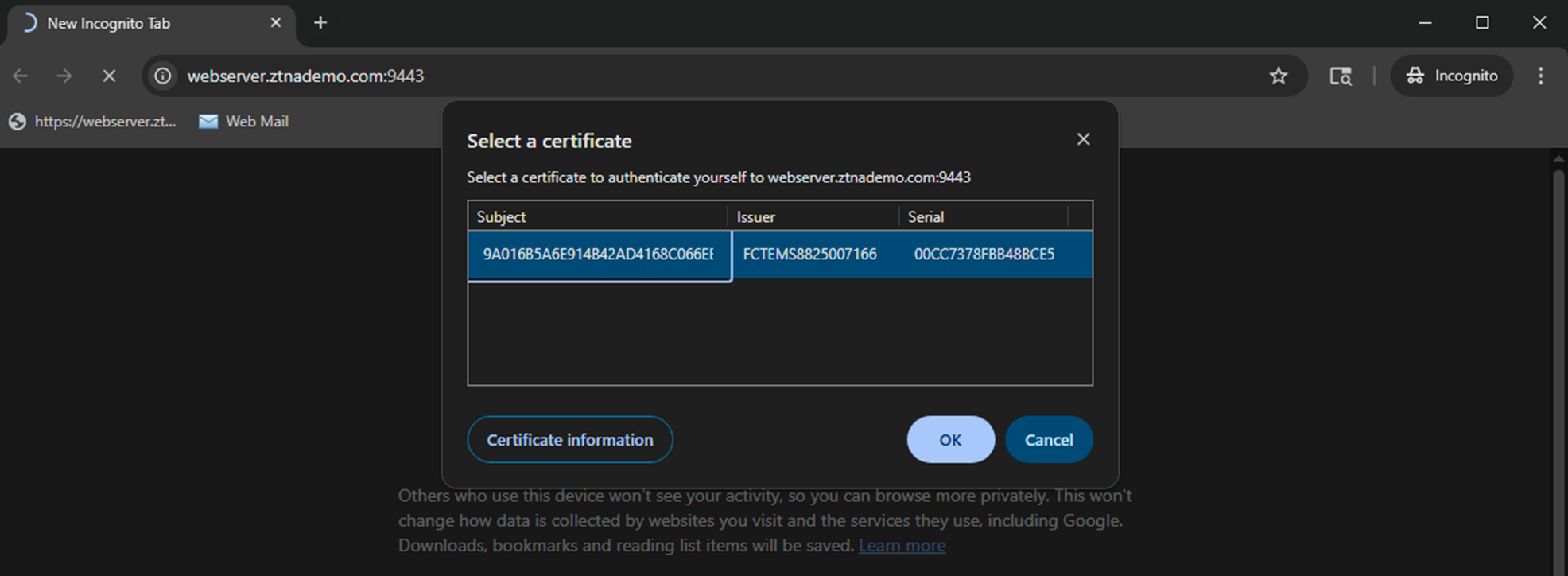The height and width of the screenshot is (576, 1568).
Task: Stop loading the page
Action: coord(109,76)
